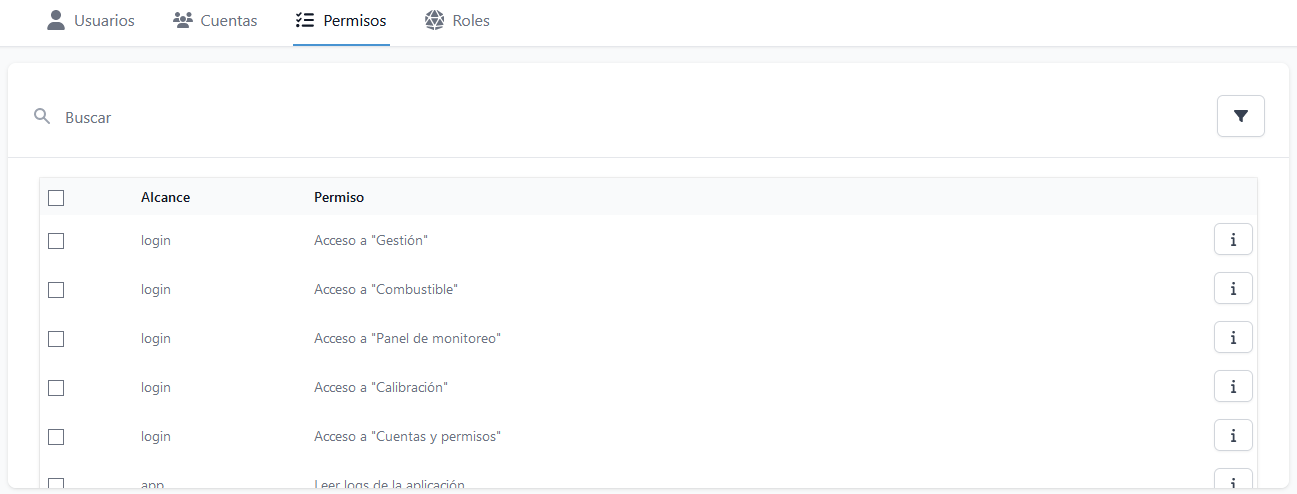Click the Roles icon in navigation

click(x=434, y=20)
